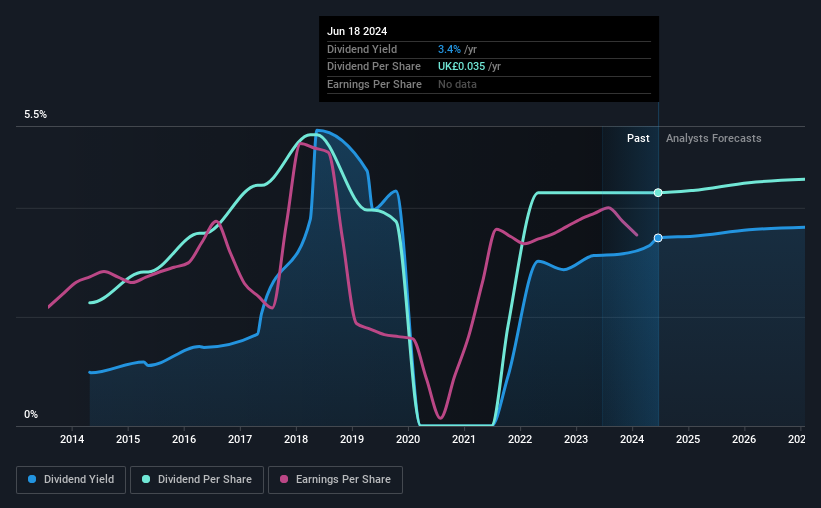Click the blue Dividend Yield legend dot
Viewport: 821px width, 508px height.
[x=32, y=479]
